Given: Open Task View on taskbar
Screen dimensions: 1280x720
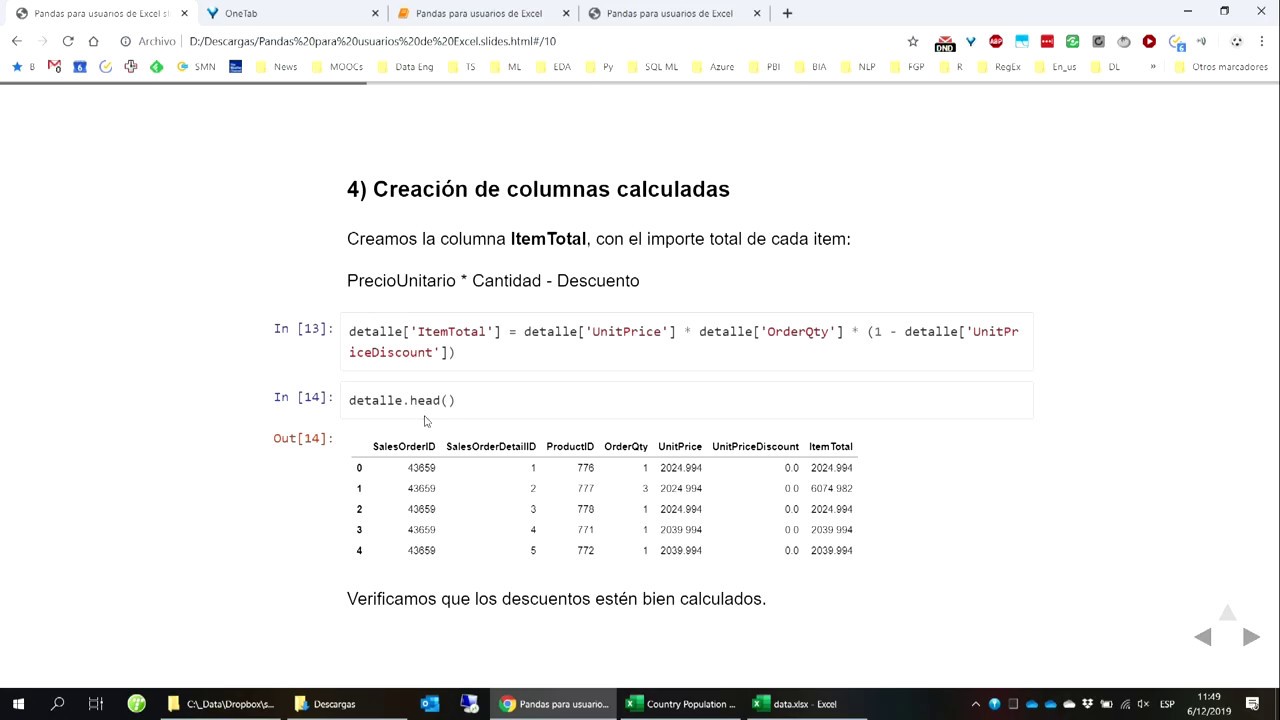Looking at the screenshot, I should coord(96,704).
